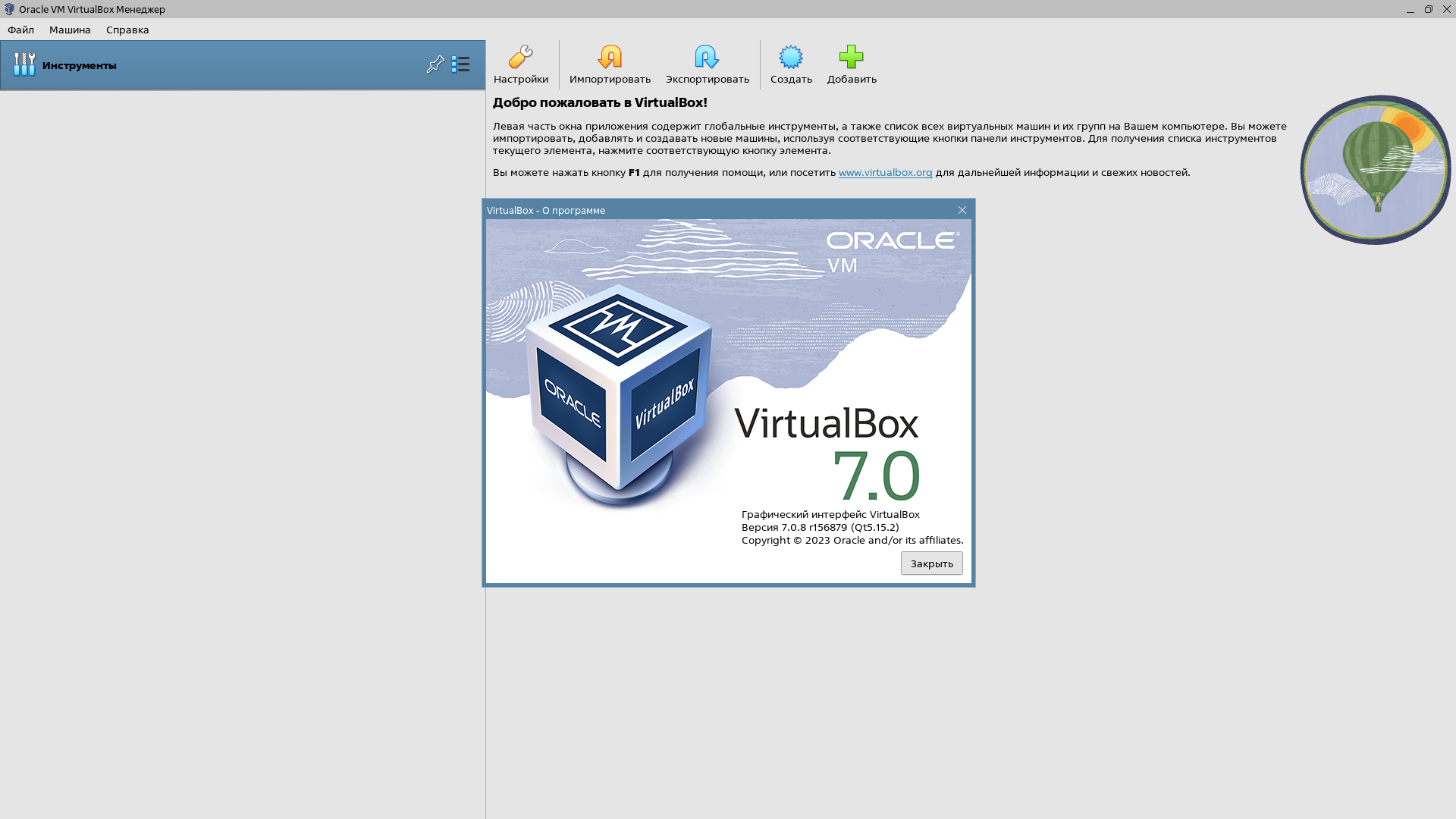
Task: Click the balloon welcome illustration
Action: point(1376,170)
